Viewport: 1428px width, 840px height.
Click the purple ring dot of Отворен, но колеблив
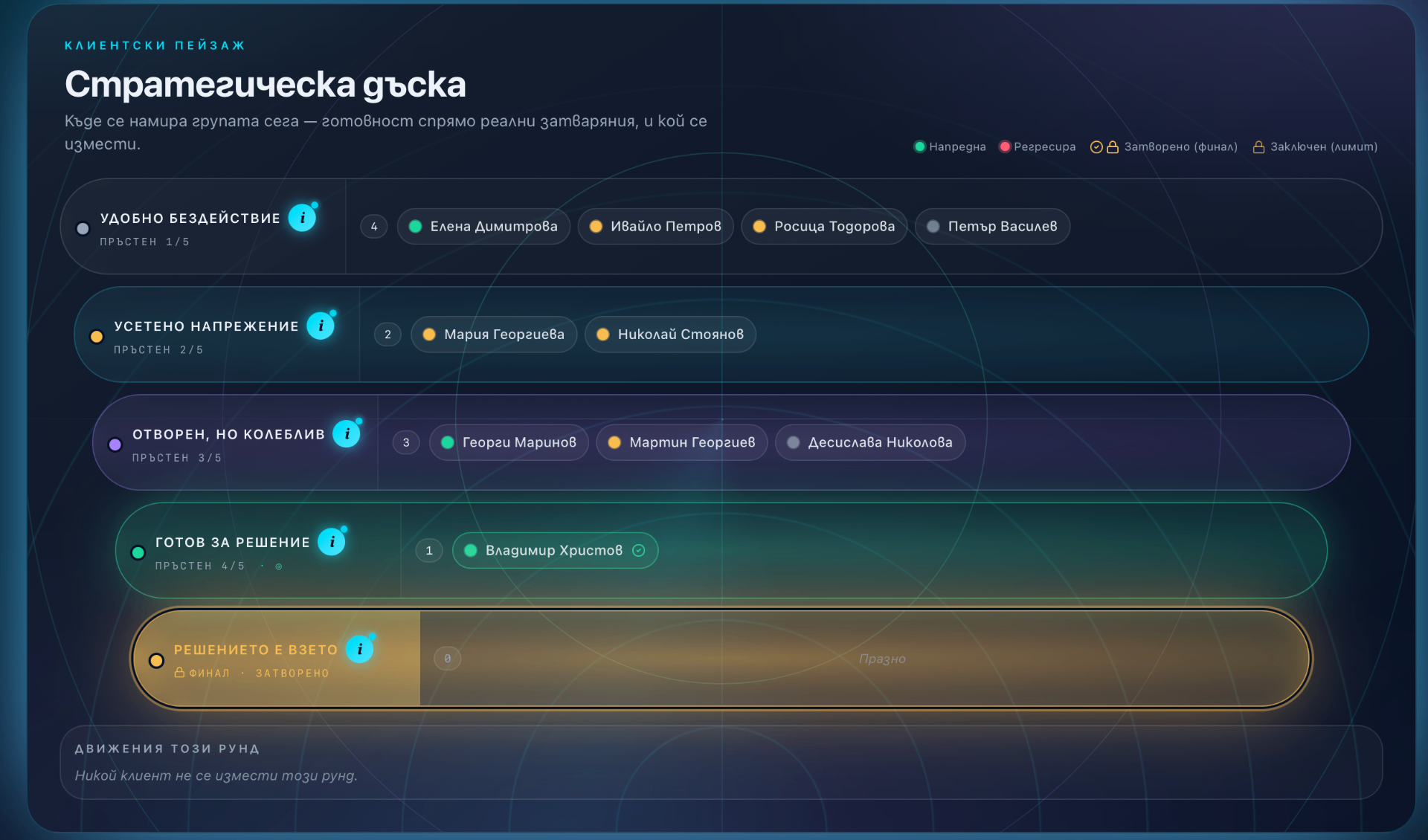[115, 445]
